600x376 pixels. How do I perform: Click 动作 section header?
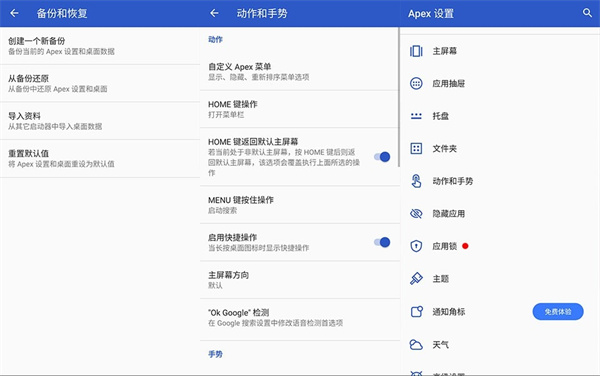(215, 39)
